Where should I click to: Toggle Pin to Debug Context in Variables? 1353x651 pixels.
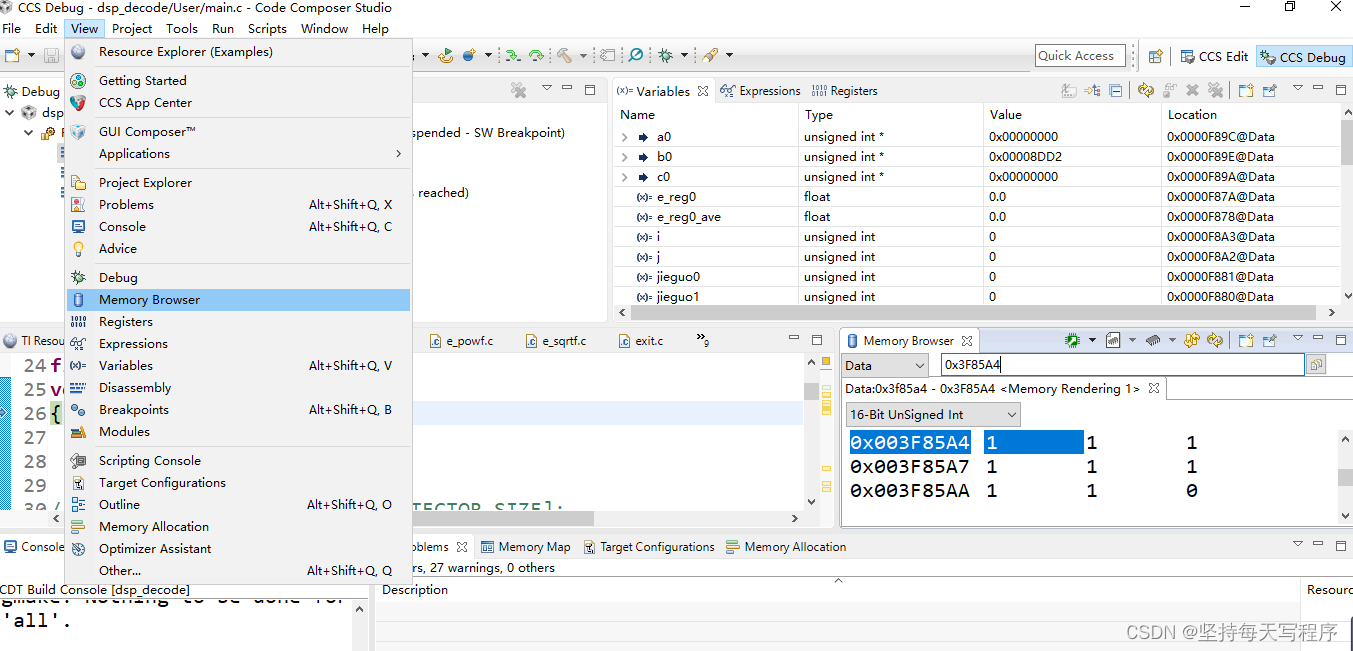pyautogui.click(x=1270, y=90)
